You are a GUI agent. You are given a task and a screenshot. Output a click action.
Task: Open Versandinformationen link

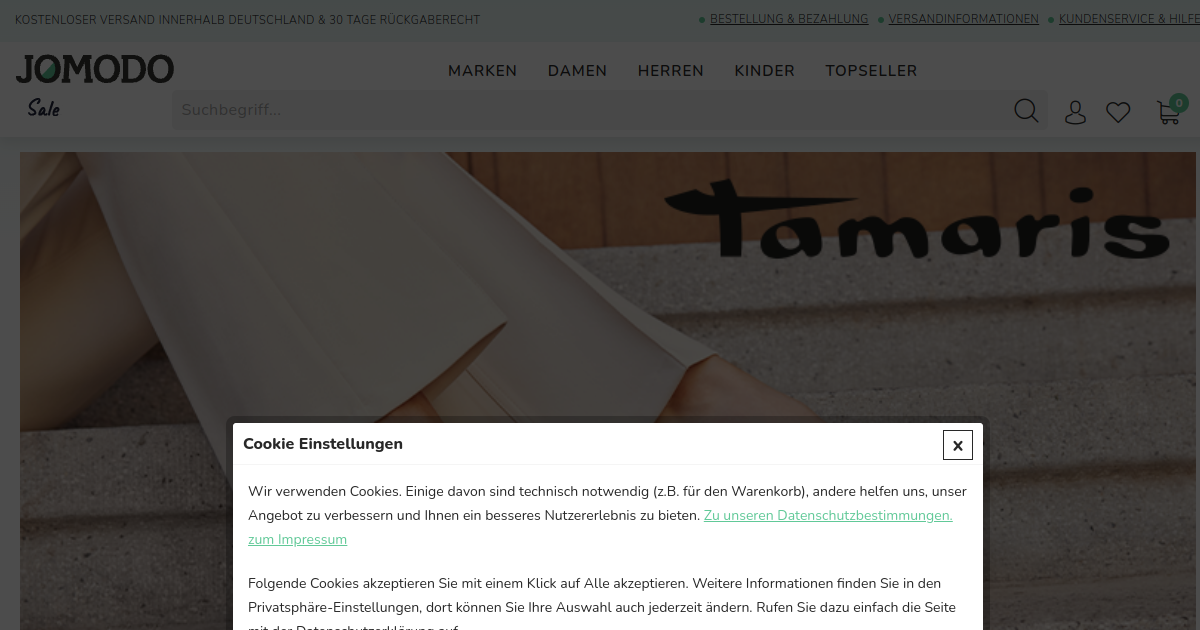963,19
